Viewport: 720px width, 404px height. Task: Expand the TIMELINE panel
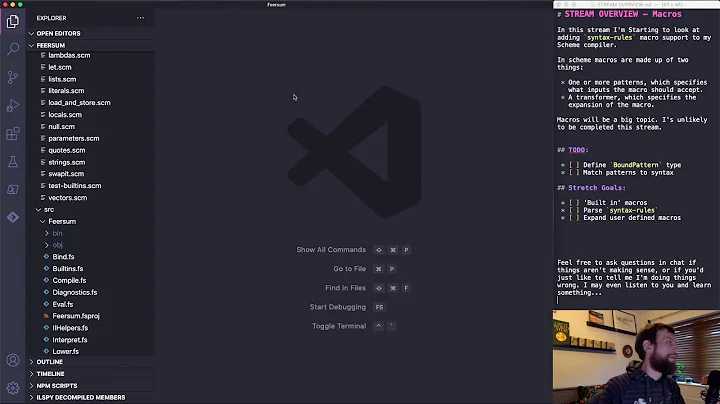[51, 374]
